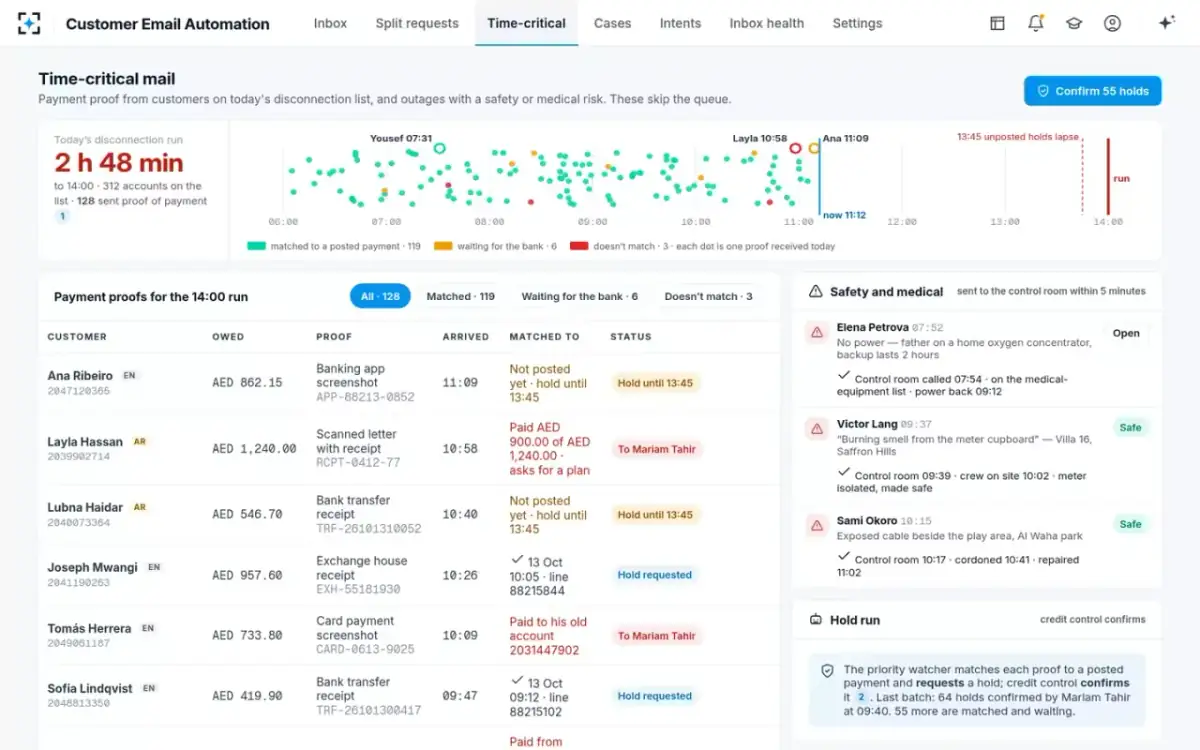The width and height of the screenshot is (1200, 750).
Task: Filter by Matched · 119
Action: pyautogui.click(x=460, y=296)
